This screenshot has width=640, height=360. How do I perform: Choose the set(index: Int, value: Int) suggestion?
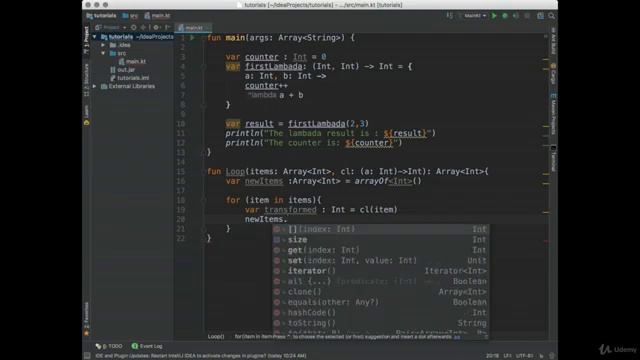[x=381, y=260]
